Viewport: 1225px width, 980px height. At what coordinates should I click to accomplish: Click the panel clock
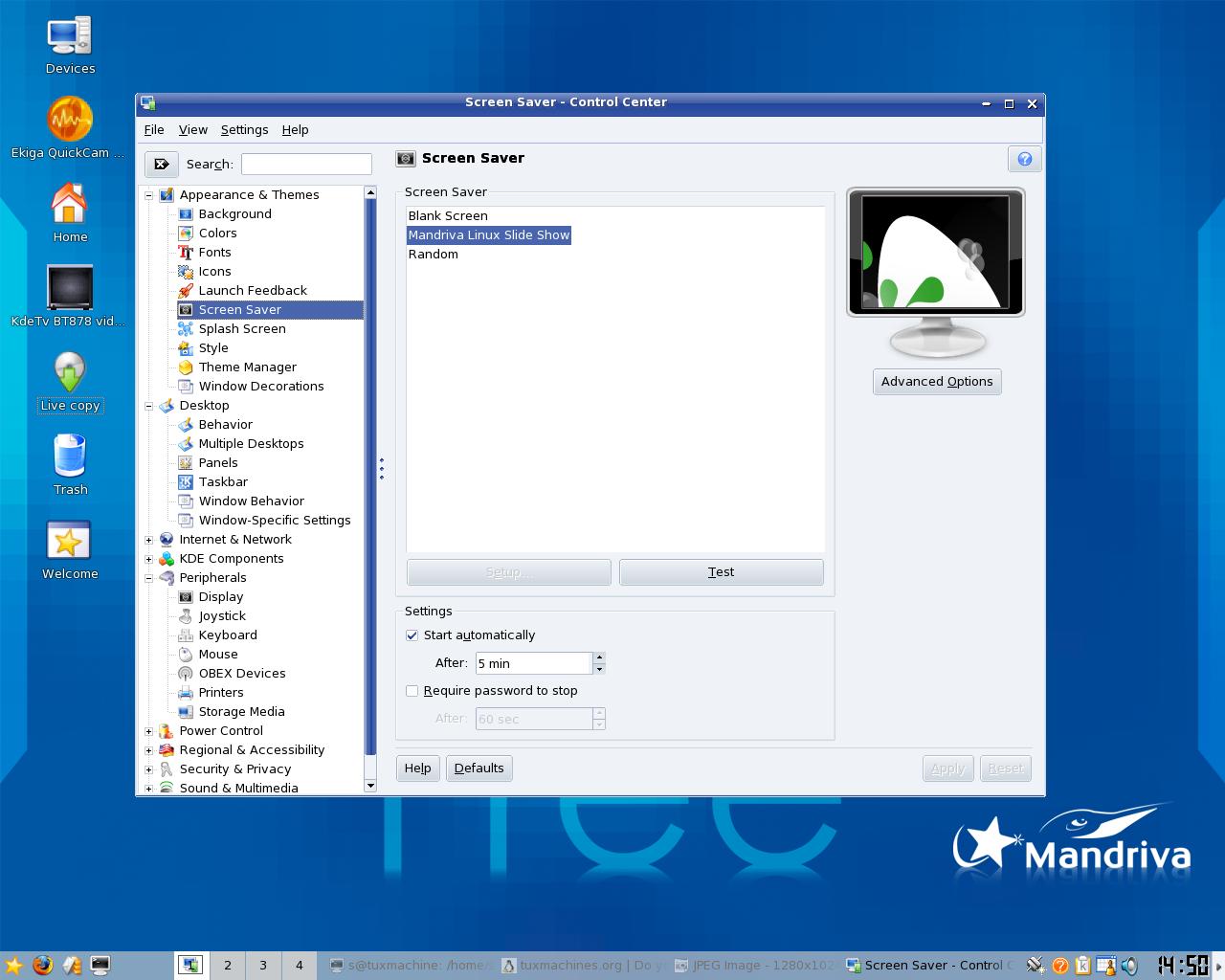(1184, 965)
